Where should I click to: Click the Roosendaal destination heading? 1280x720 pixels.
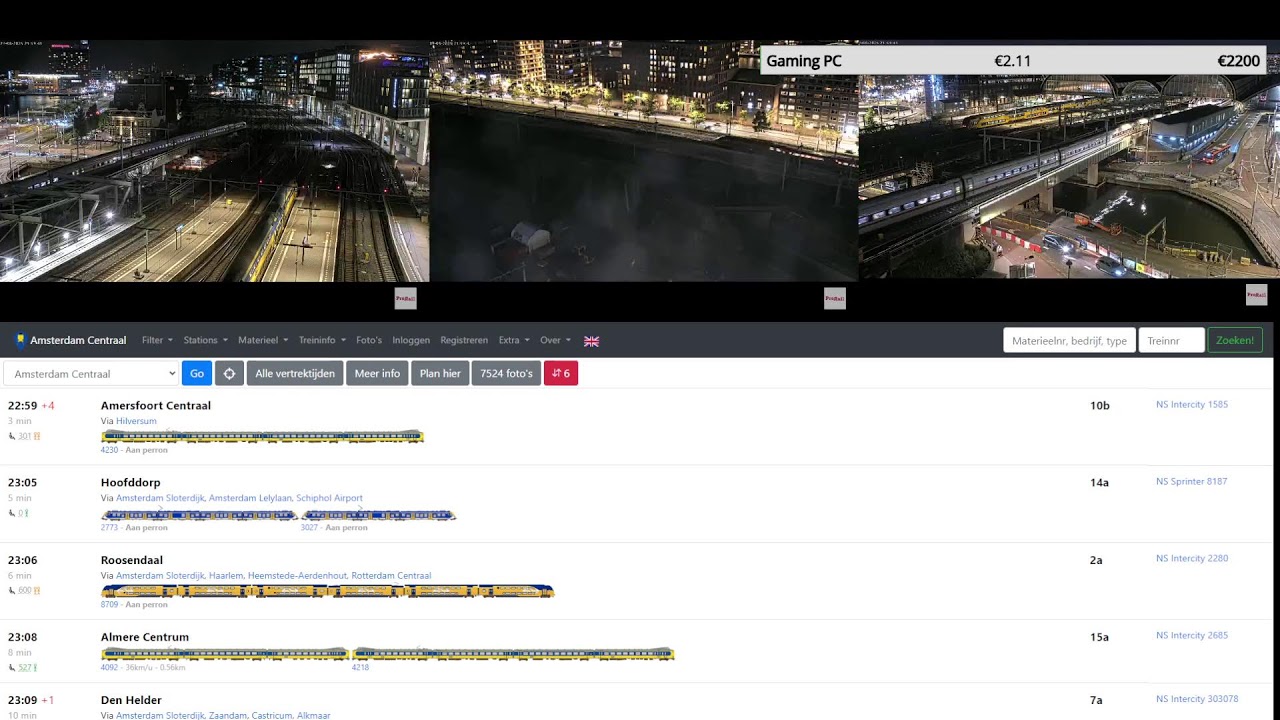point(131,560)
